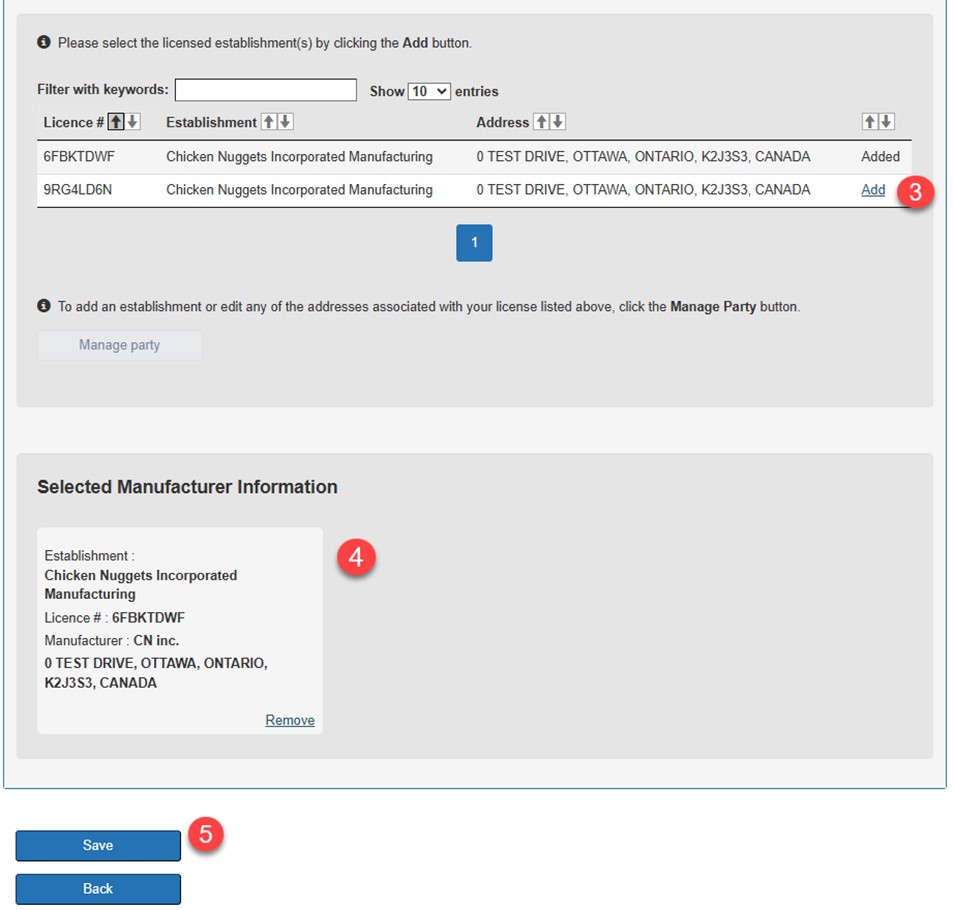Sort the status column descending

click(x=886, y=122)
